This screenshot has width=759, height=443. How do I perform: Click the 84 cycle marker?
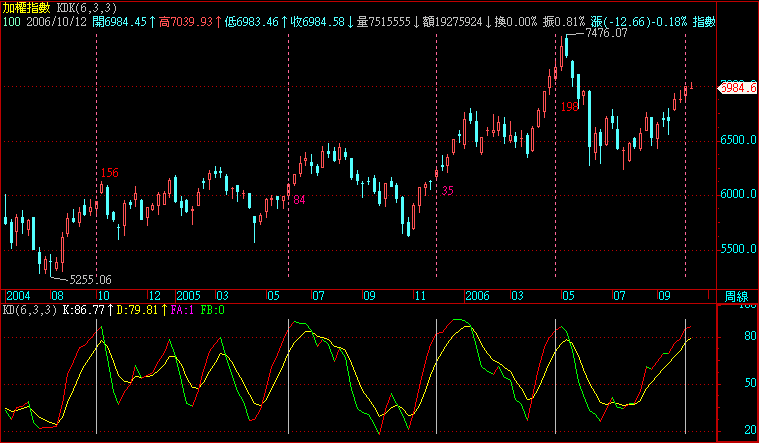[x=298, y=200]
